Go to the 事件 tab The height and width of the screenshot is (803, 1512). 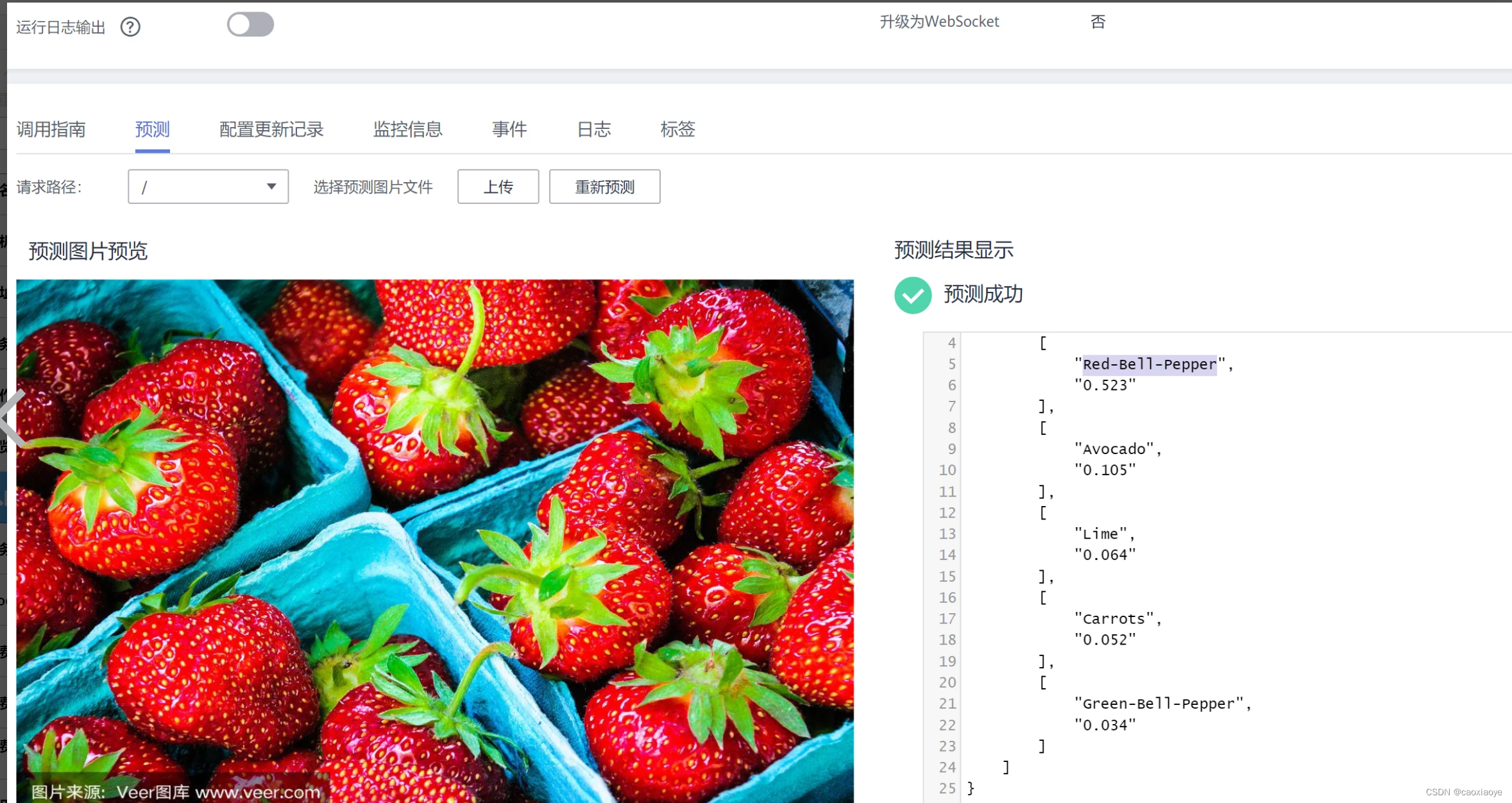[x=509, y=130]
